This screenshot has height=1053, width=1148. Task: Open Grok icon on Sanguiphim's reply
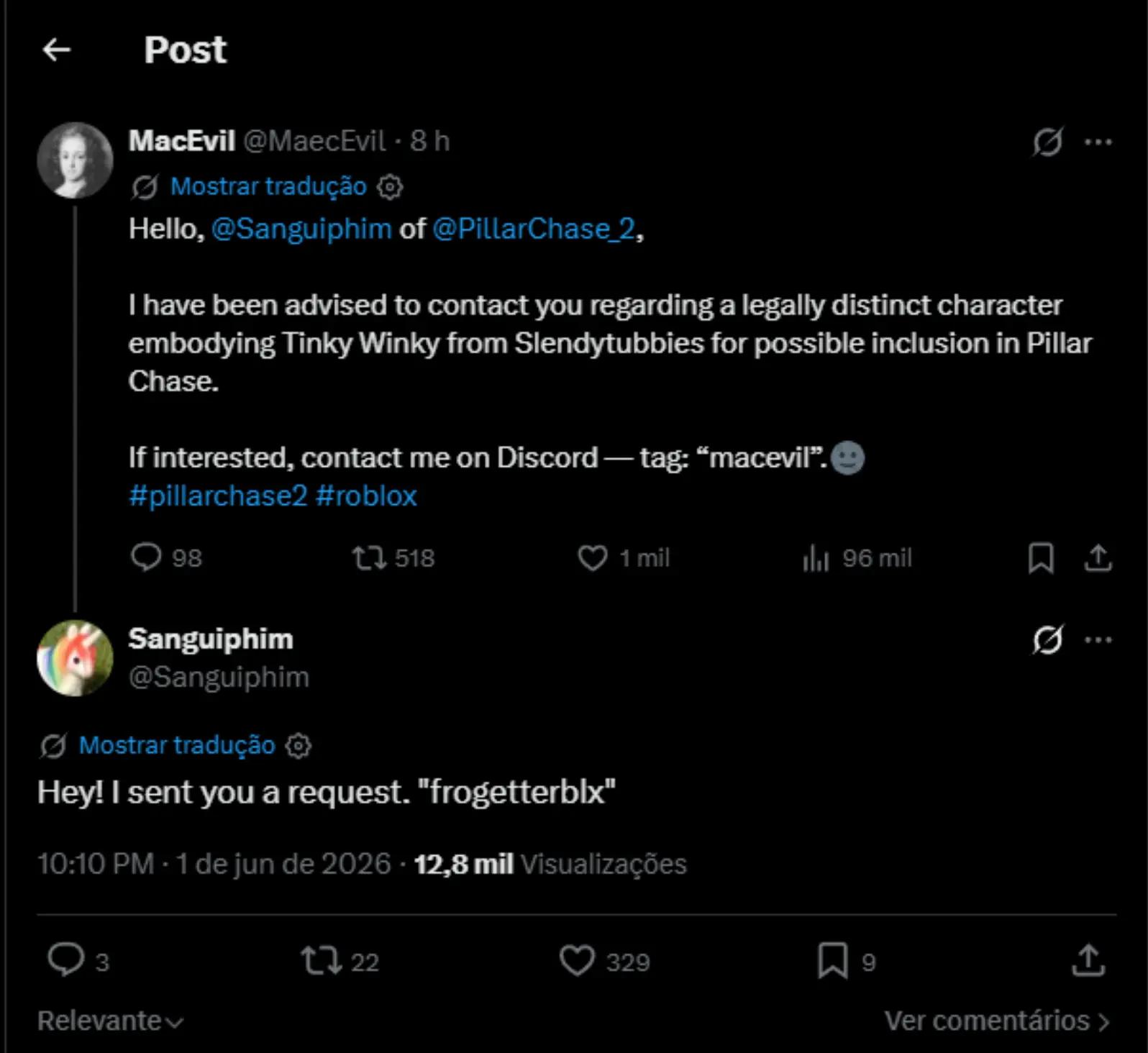[x=1047, y=639]
